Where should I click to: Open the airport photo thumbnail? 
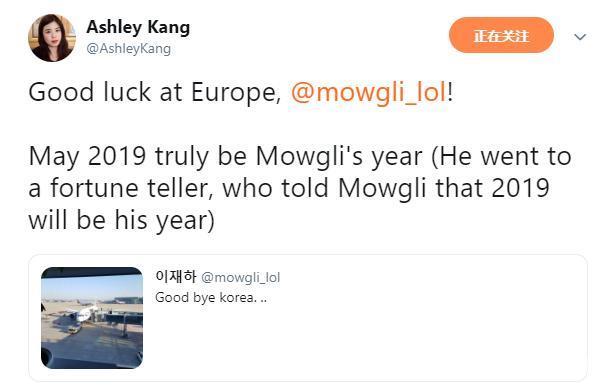pos(92,318)
